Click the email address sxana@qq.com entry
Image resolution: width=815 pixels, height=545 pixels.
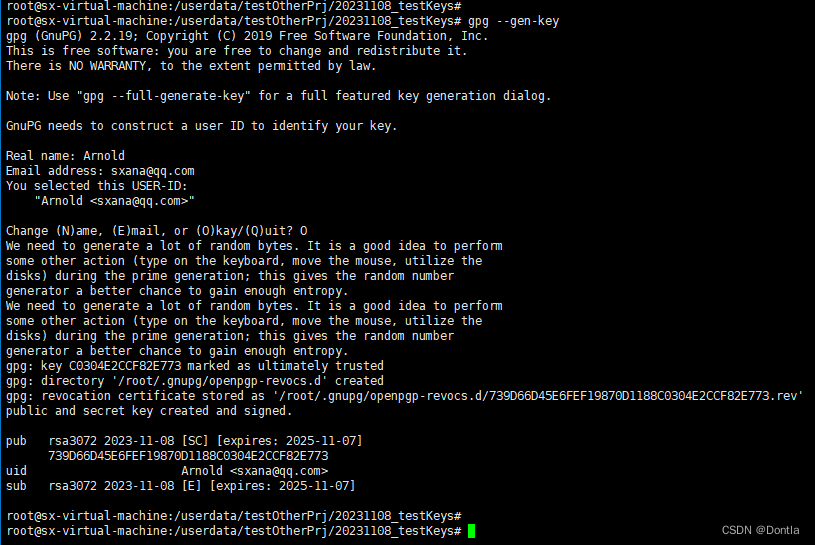152,171
